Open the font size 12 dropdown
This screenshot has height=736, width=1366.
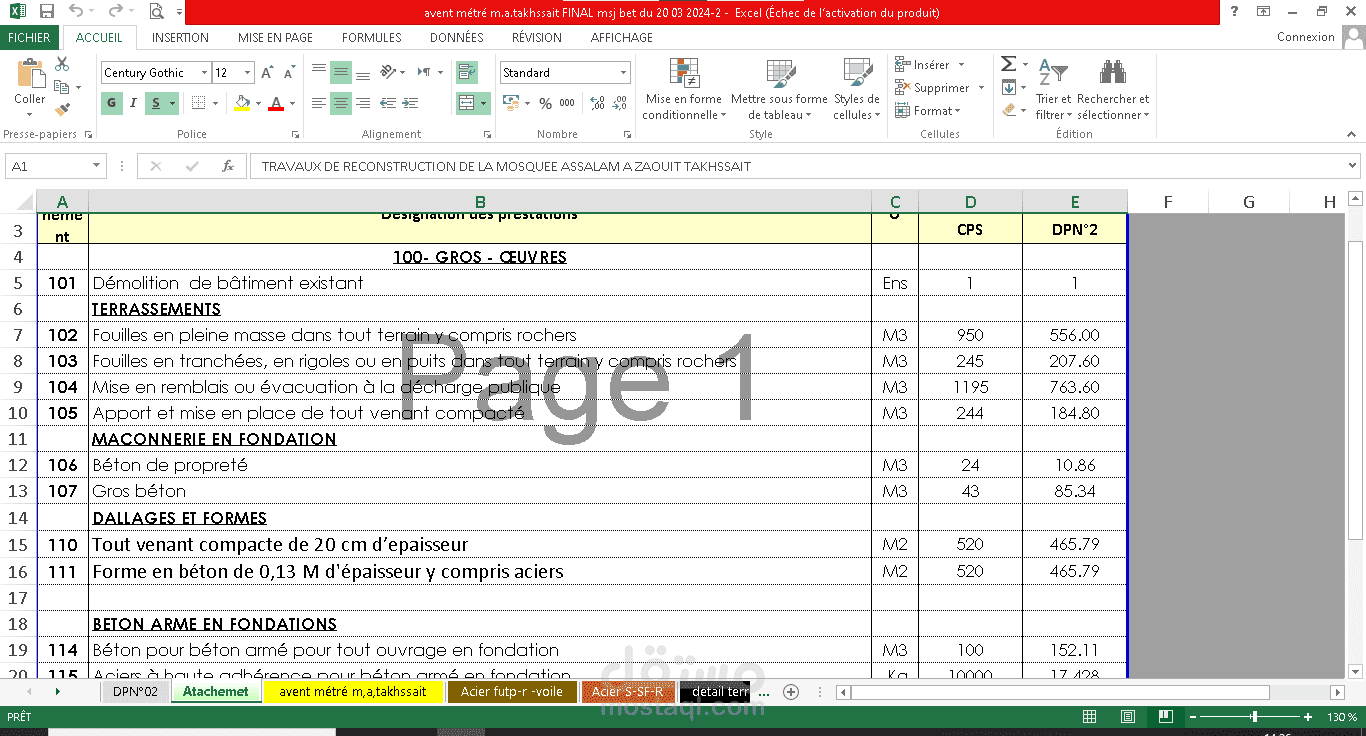[248, 73]
